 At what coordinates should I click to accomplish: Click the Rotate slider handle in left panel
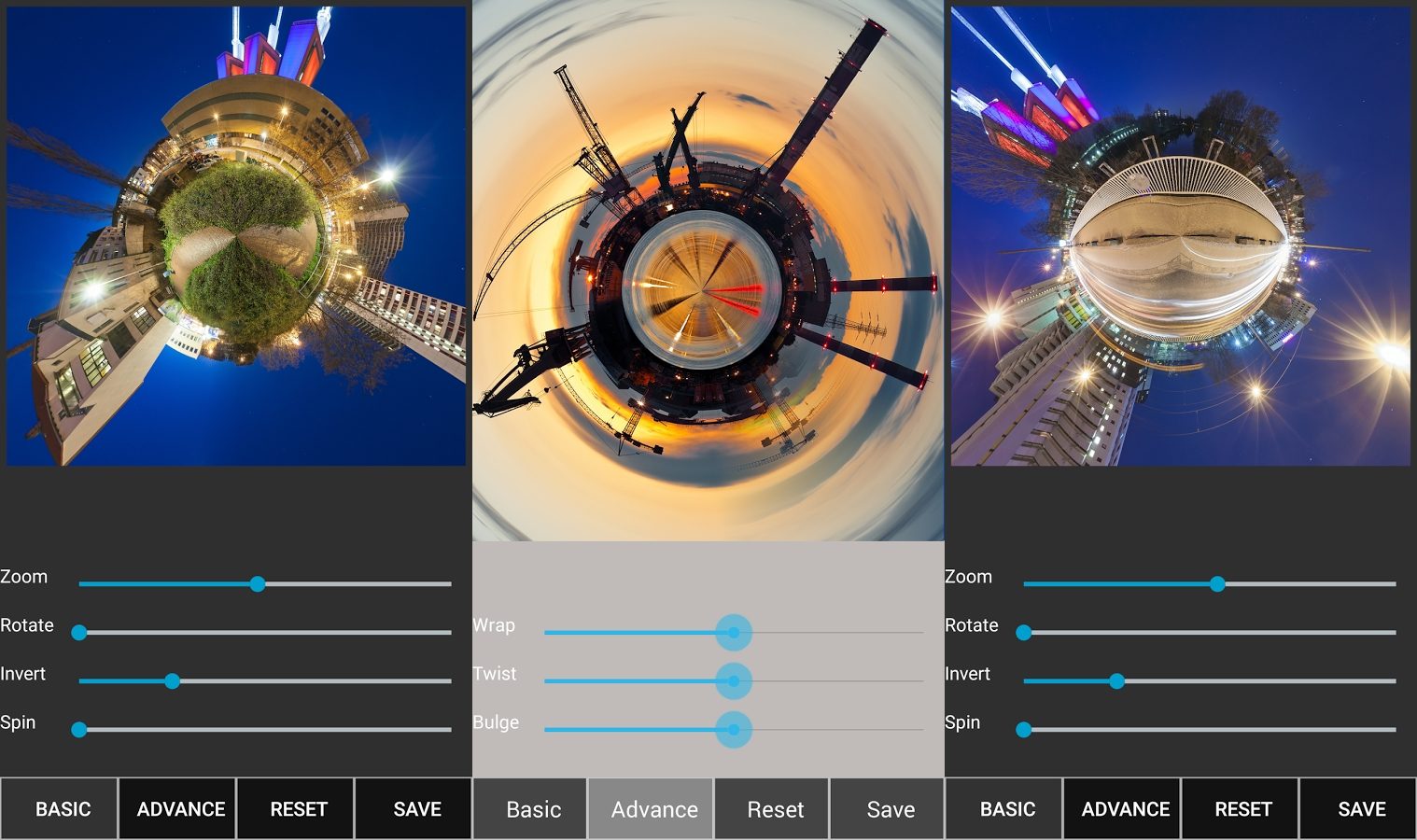[79, 633]
